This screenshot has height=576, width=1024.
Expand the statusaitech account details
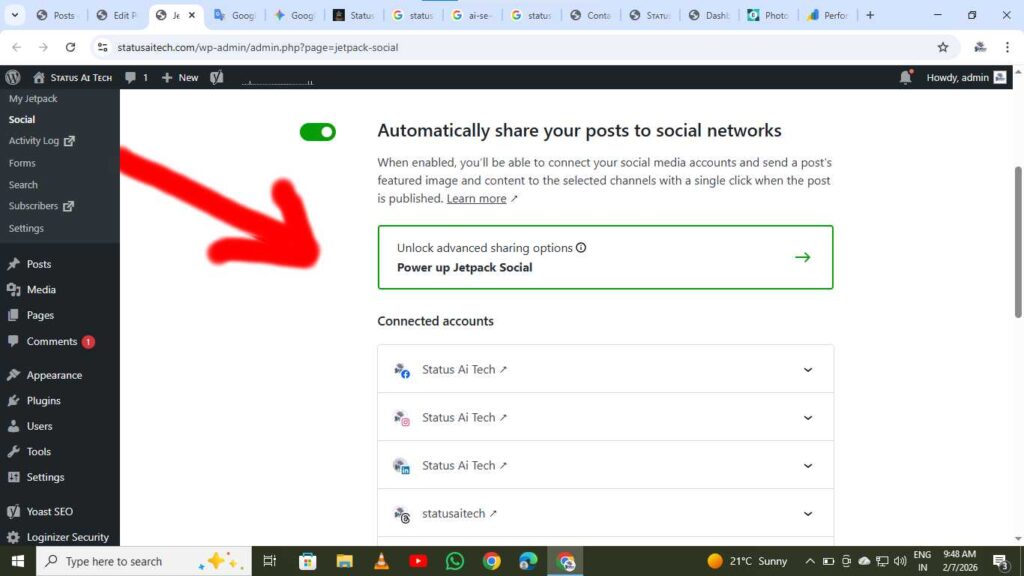(808, 513)
